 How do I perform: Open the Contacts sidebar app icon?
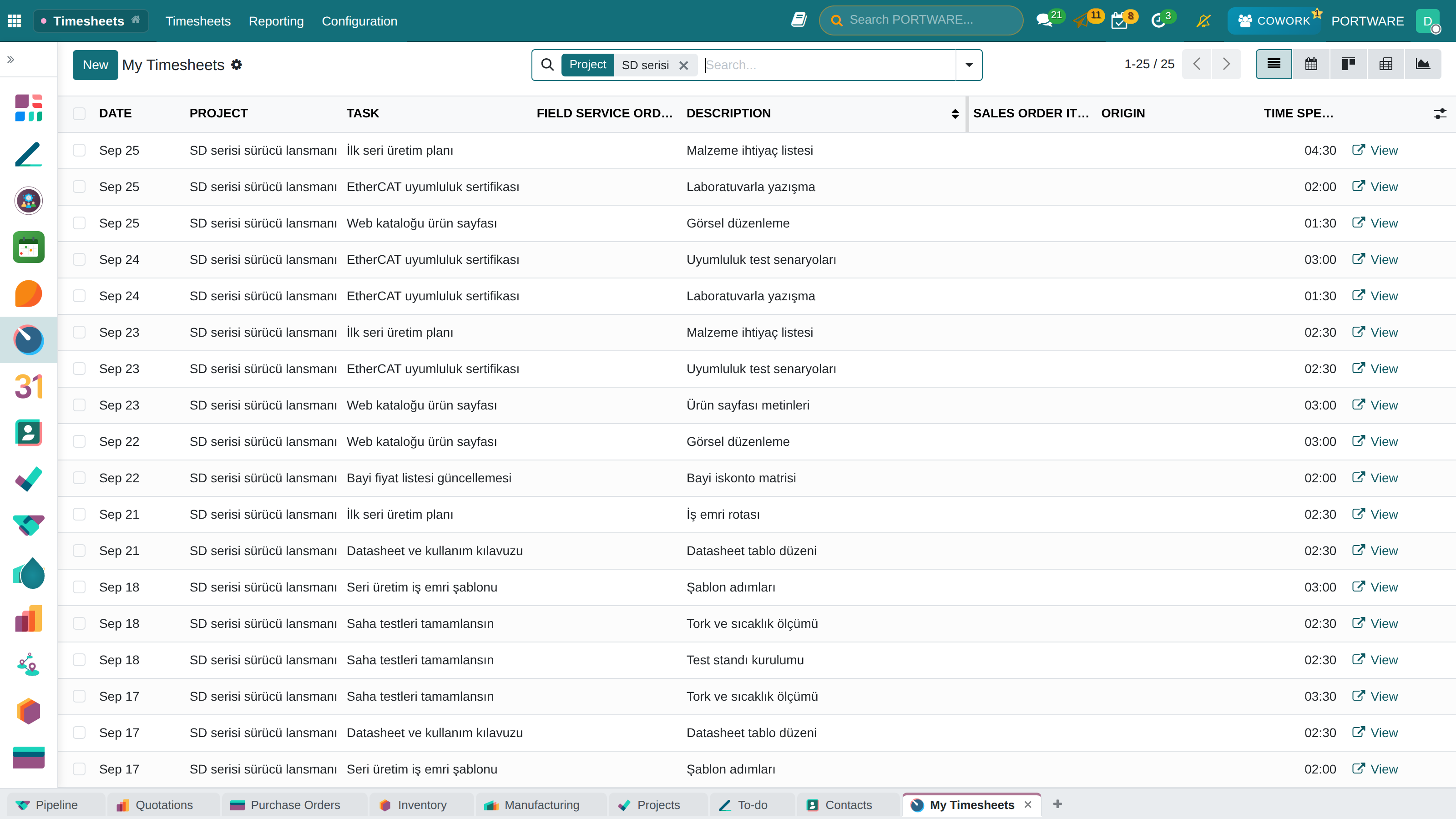point(28,432)
